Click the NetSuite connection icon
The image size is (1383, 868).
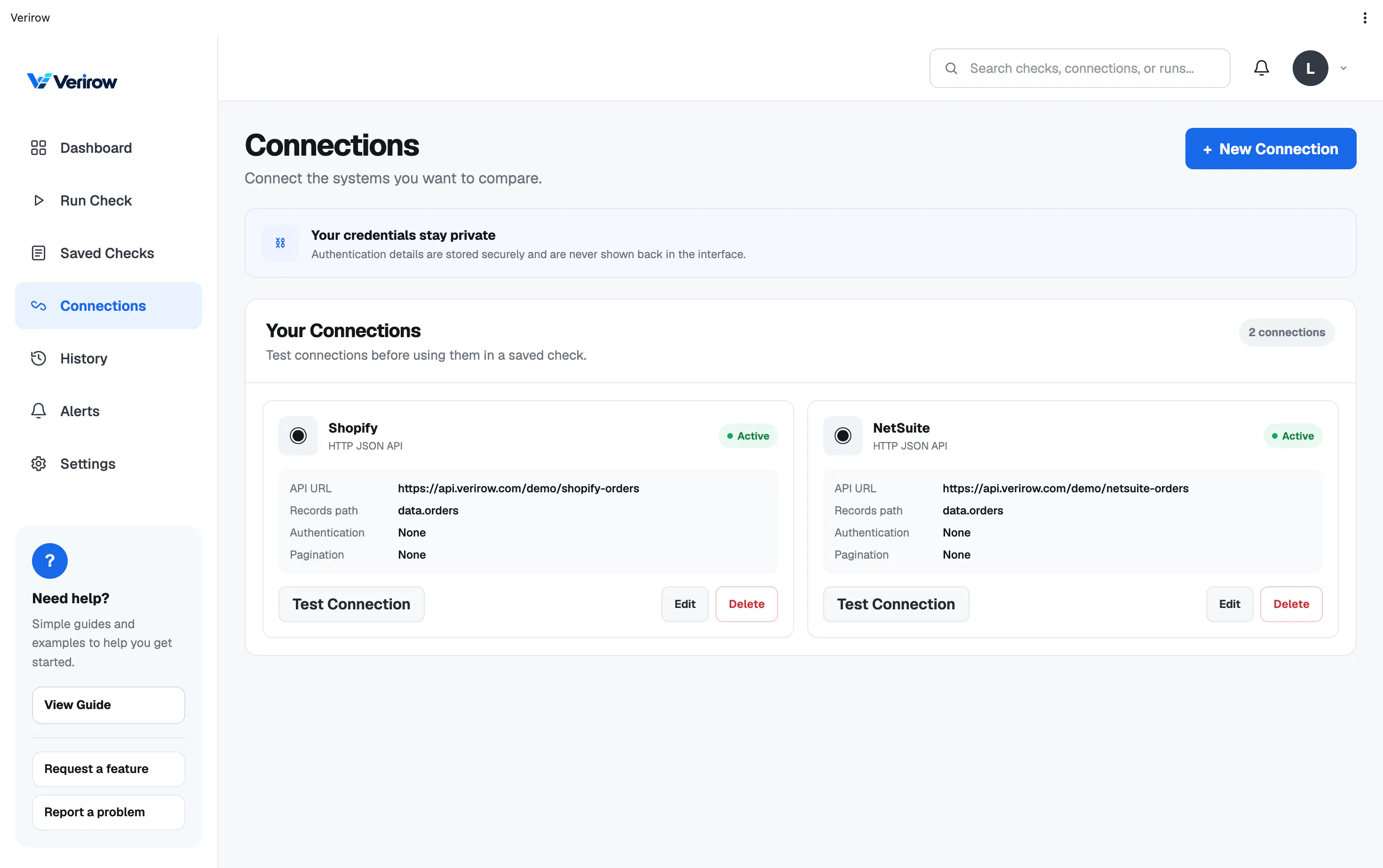pos(843,436)
